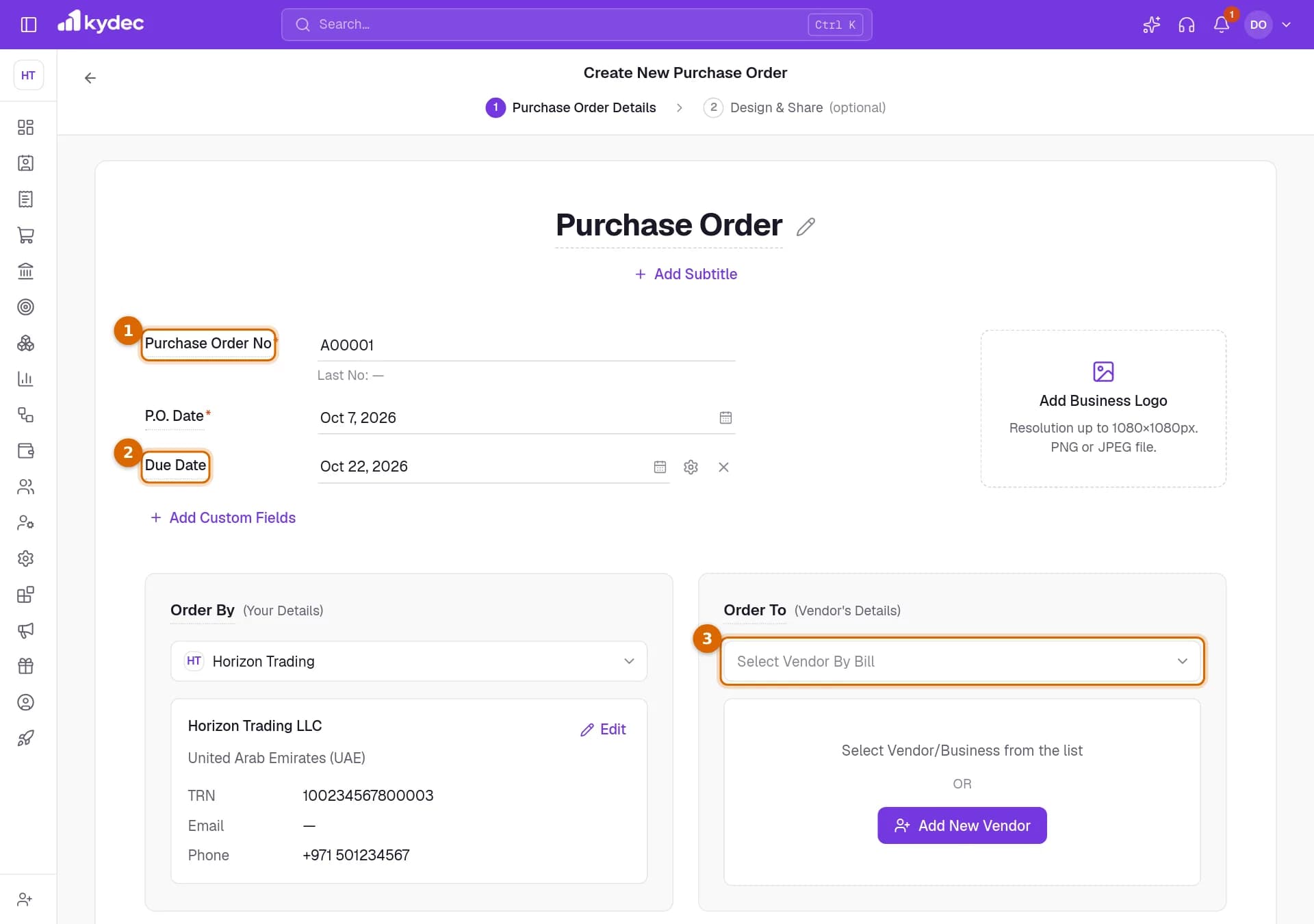
Task: Open Select Vendor By Bill dropdown
Action: (962, 661)
